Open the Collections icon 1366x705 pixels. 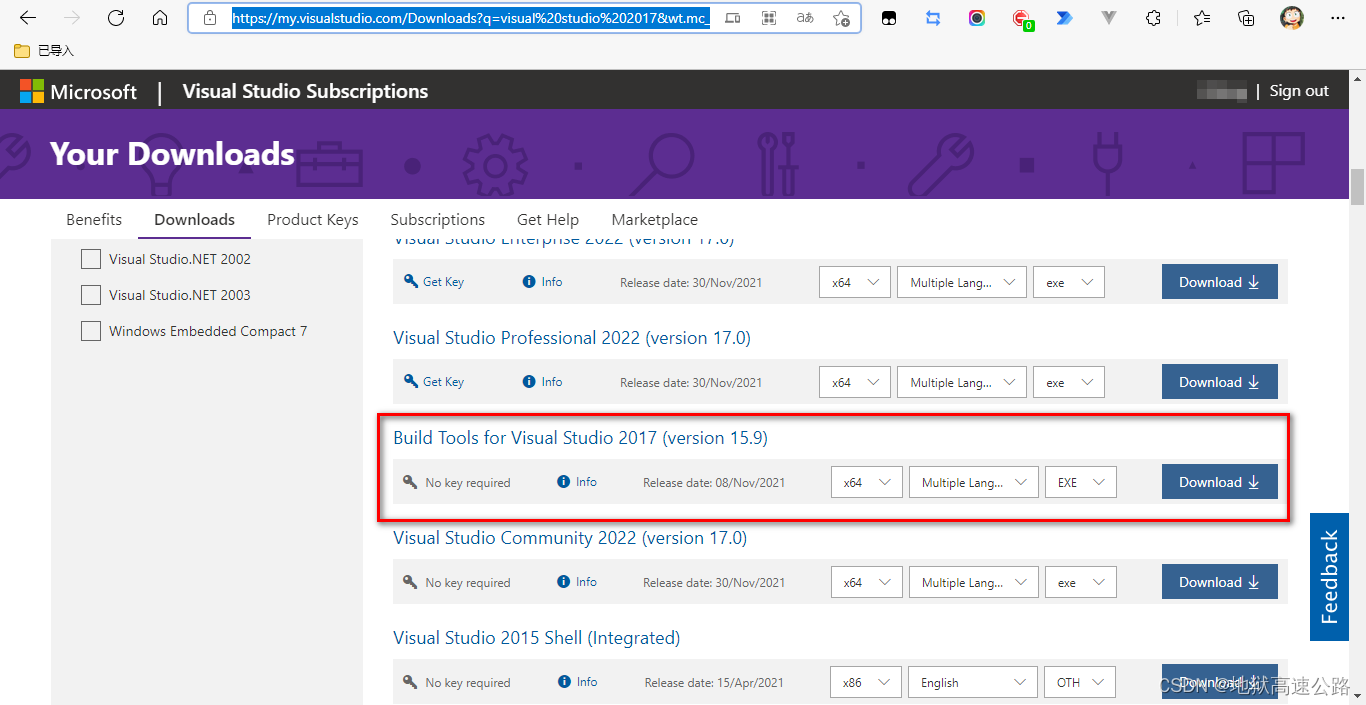point(1246,18)
